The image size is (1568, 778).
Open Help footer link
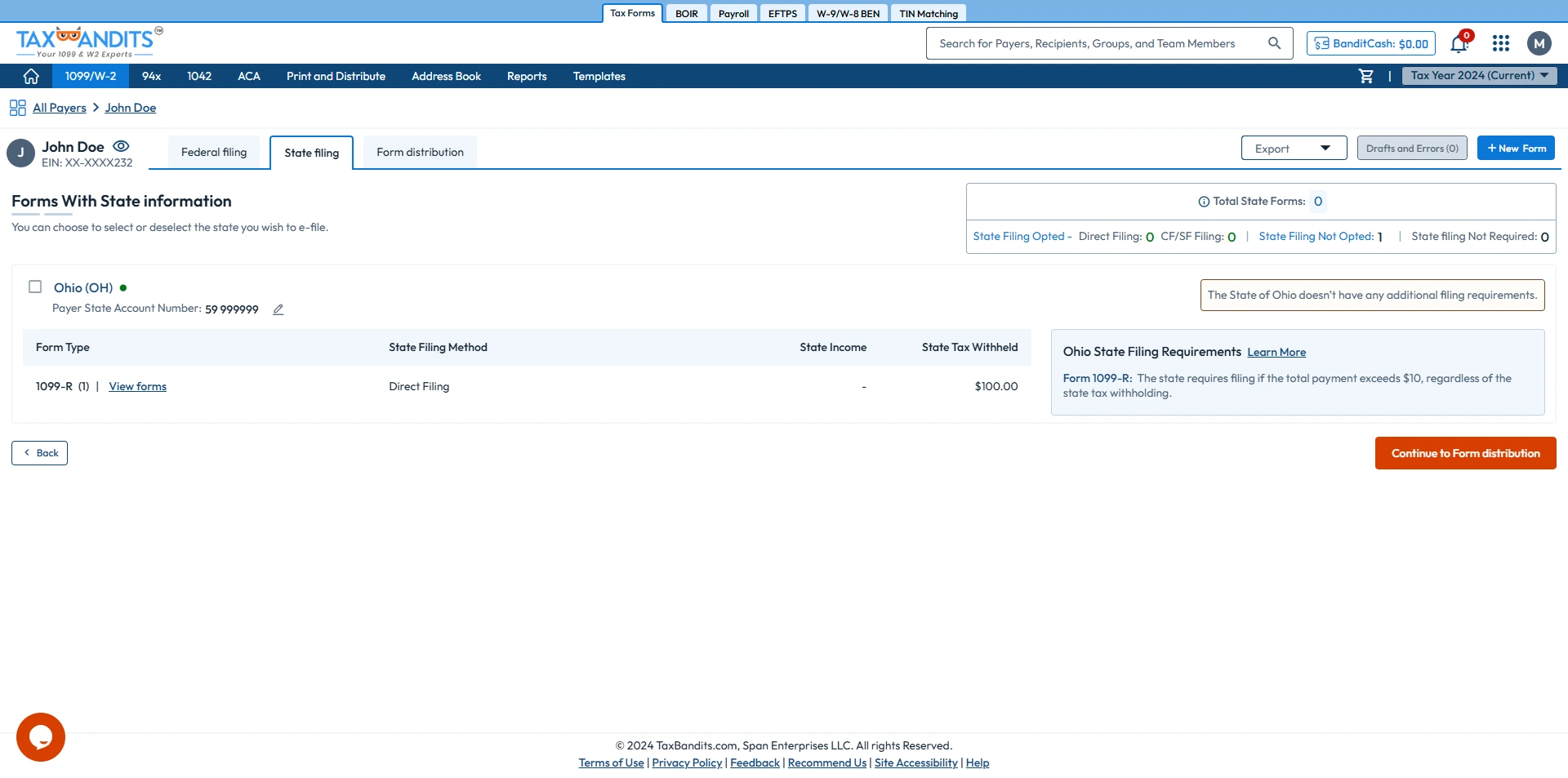tap(977, 762)
